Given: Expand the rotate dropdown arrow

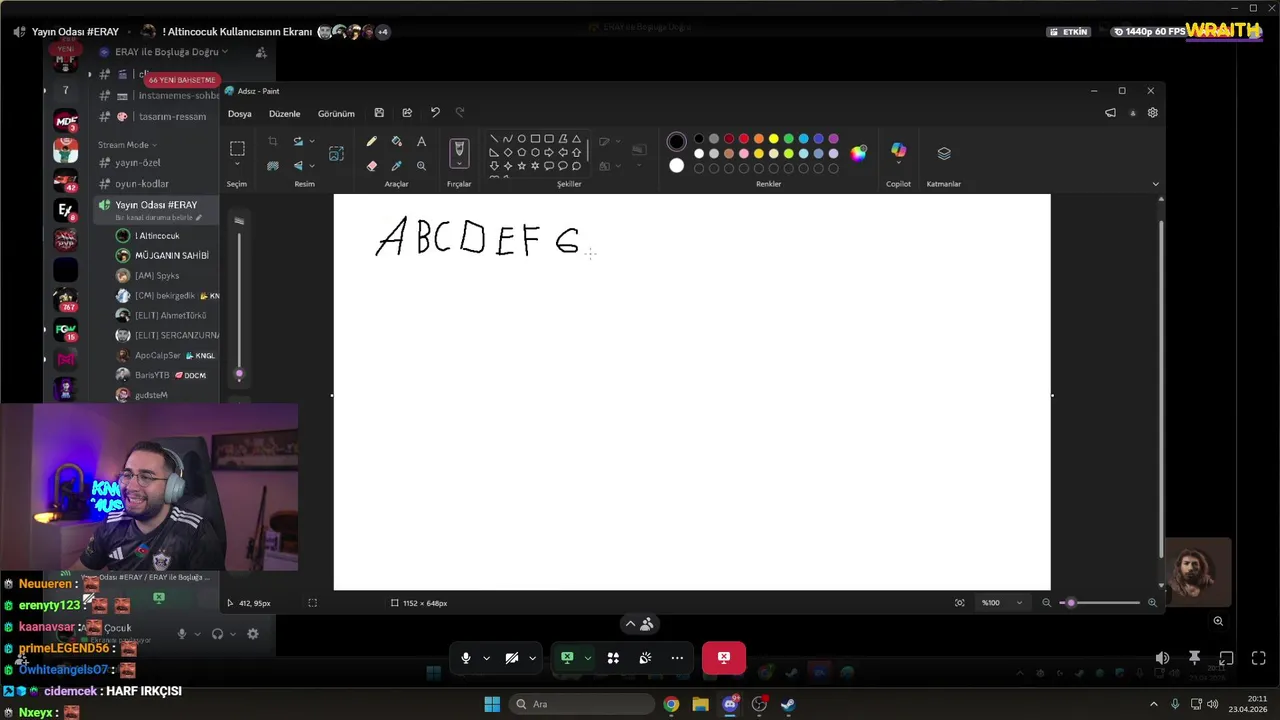Looking at the screenshot, I should [311, 142].
